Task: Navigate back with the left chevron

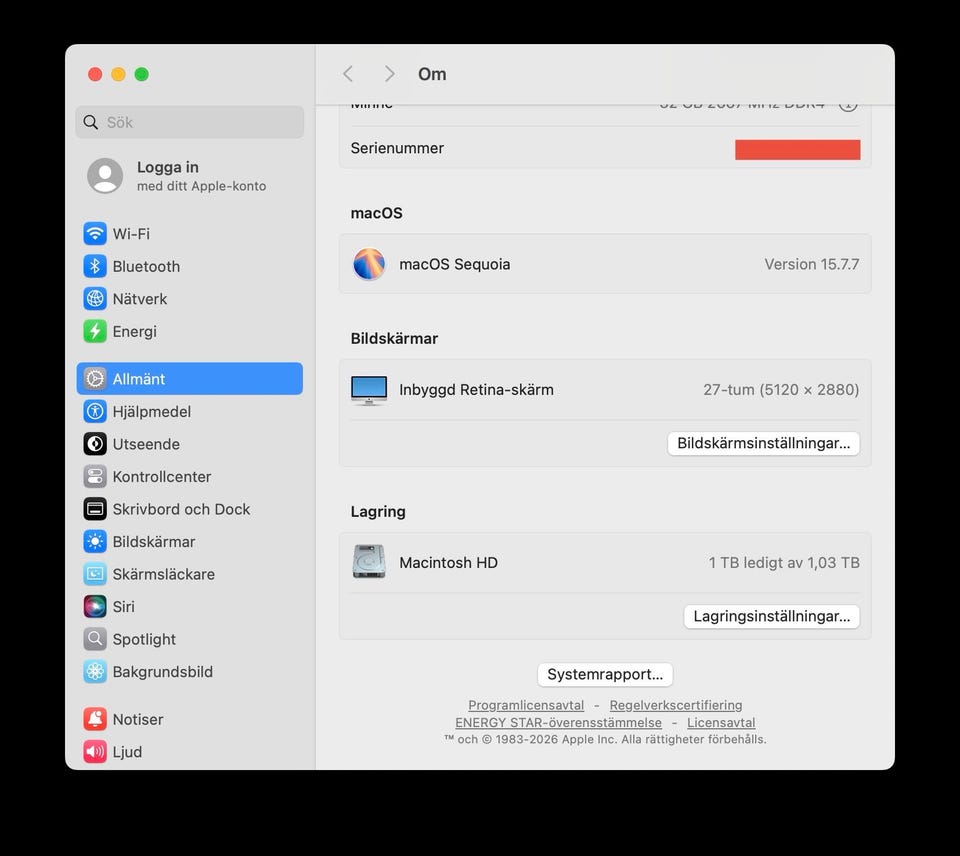Action: tap(348, 74)
